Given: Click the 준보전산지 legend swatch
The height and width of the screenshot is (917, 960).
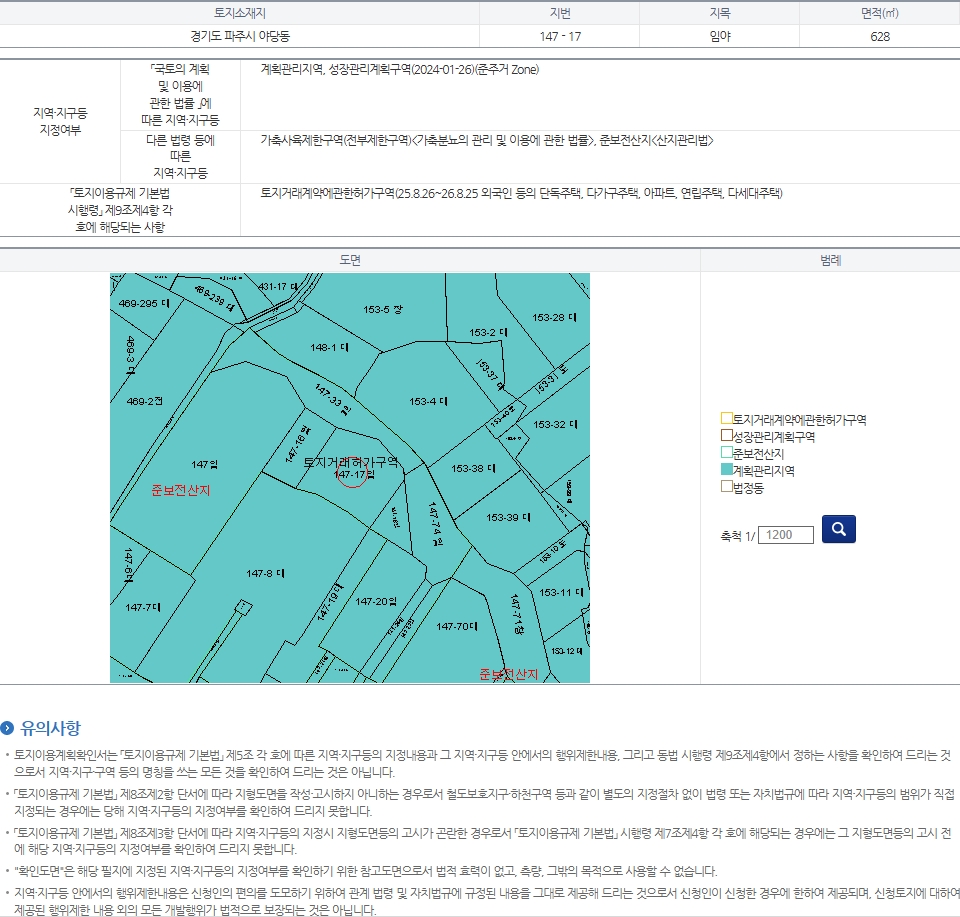Looking at the screenshot, I should click(727, 453).
